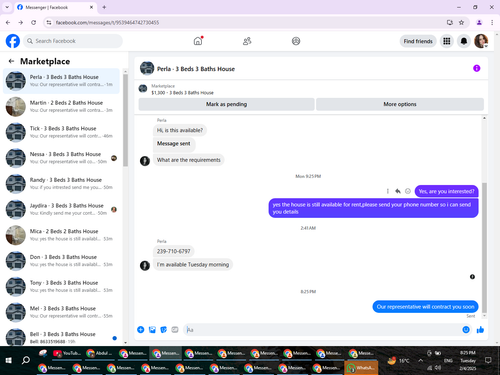Click the More icon beside 'Yes, are you interested?'
Viewport: 500px width, 375px height.
click(x=388, y=191)
